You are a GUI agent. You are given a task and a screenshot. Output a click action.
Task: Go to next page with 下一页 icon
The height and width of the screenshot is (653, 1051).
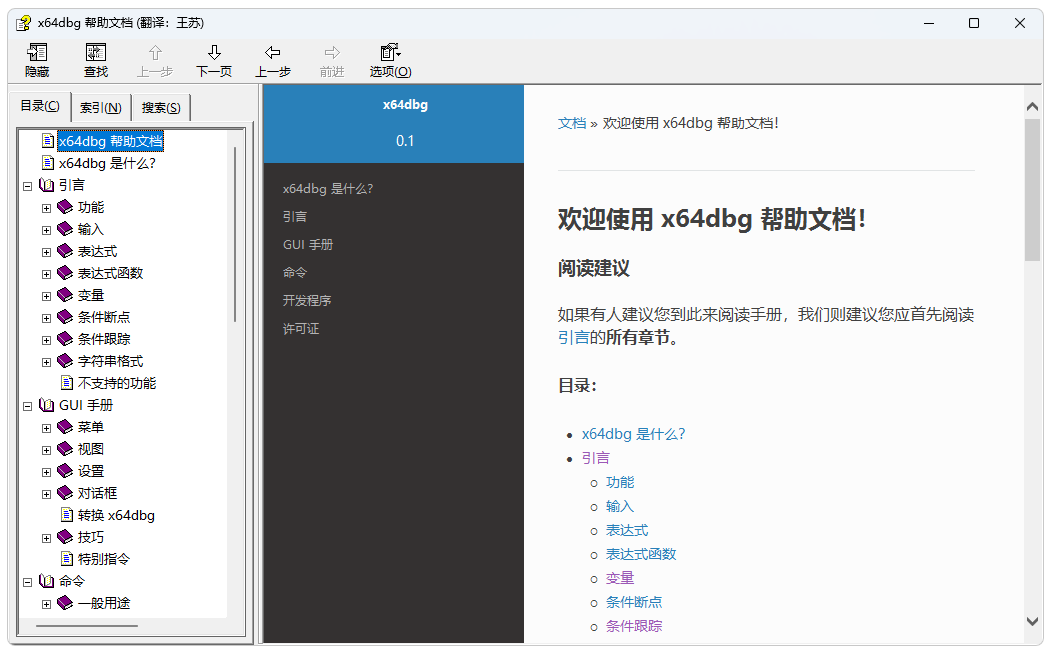tap(214, 53)
